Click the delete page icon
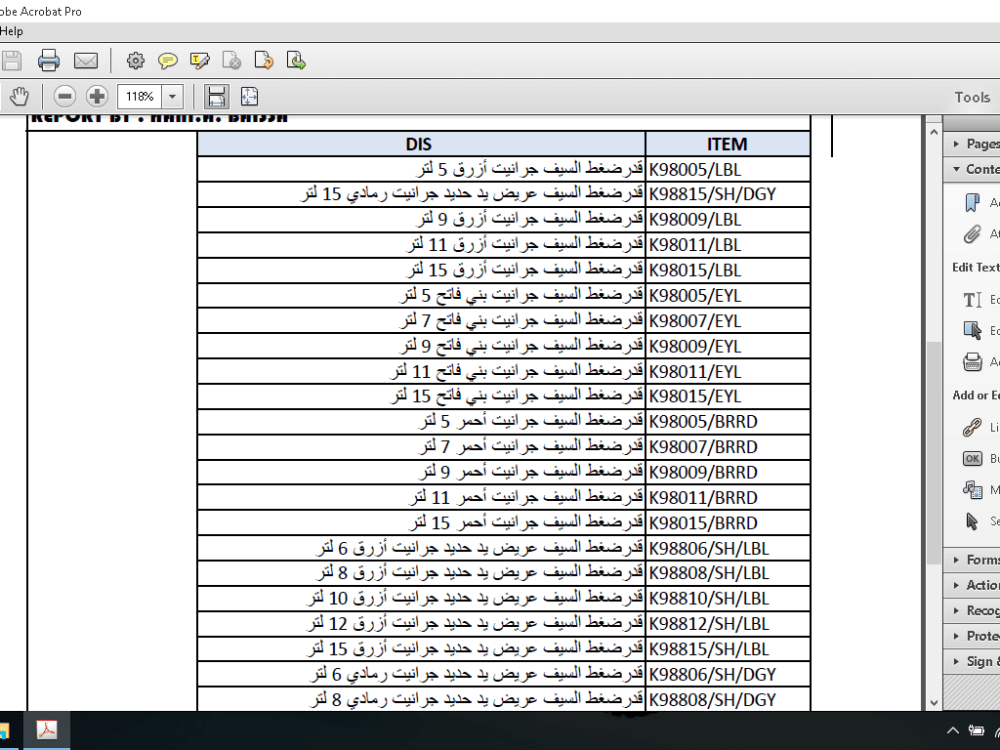 click(231, 61)
